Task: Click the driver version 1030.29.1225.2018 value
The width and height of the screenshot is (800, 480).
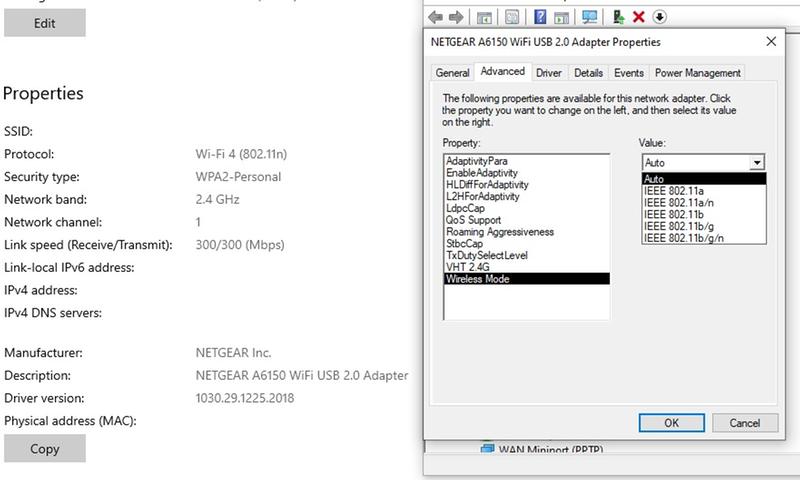Action: coord(245,398)
